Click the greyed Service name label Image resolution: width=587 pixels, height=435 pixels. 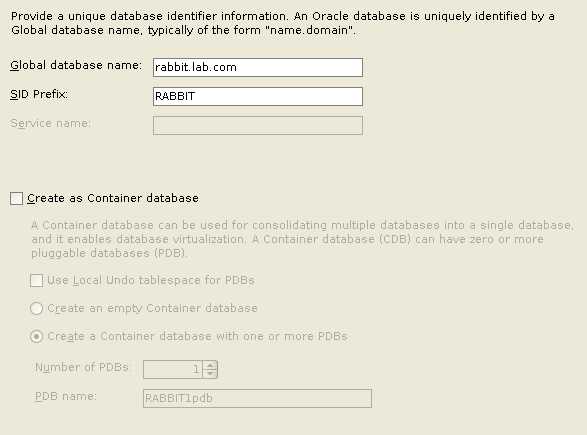point(51,123)
